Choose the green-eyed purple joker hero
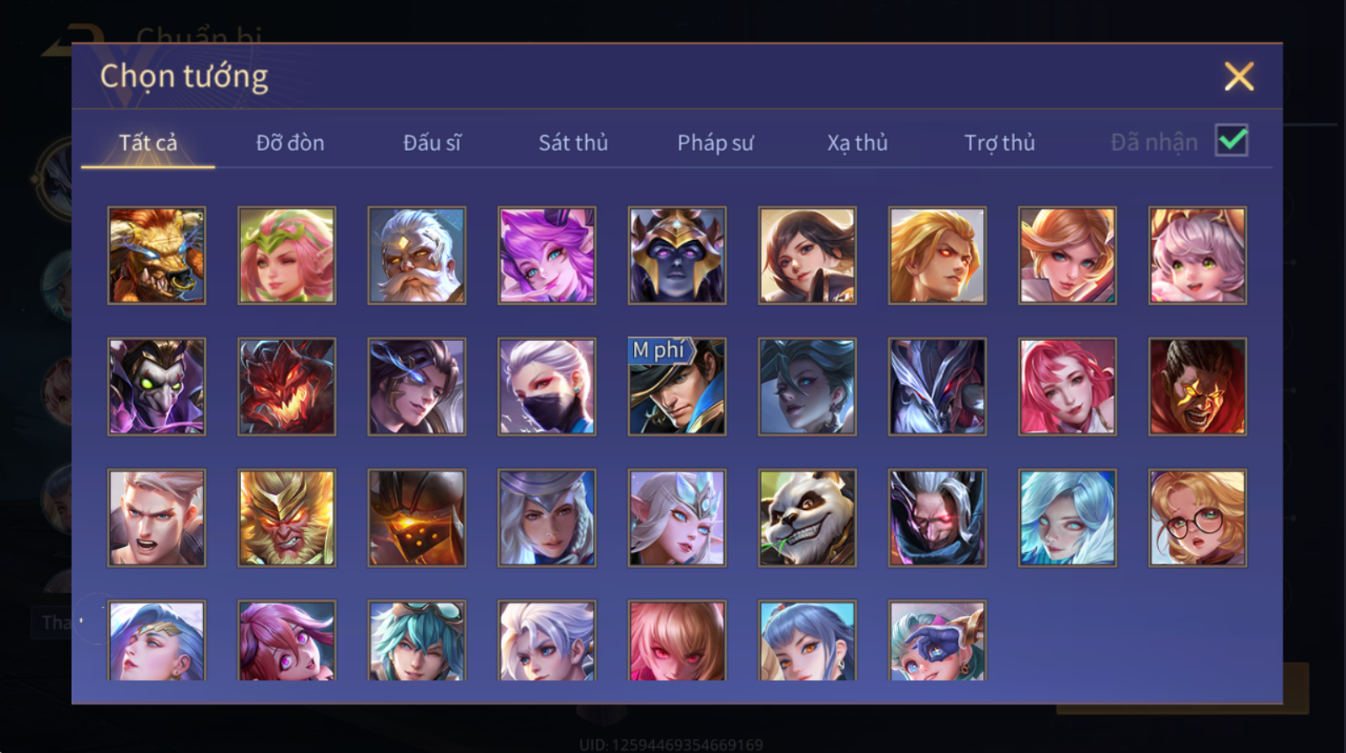The image size is (1346, 753). tap(157, 386)
